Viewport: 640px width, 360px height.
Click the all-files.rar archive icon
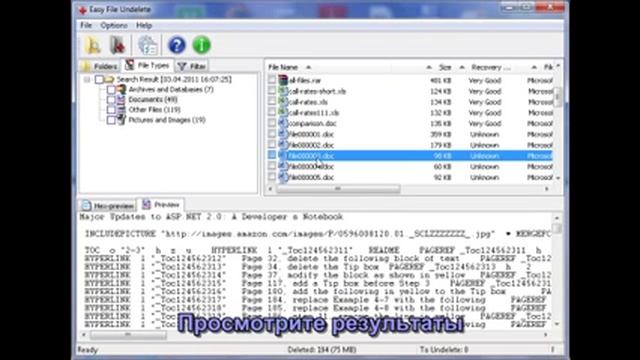[283, 80]
